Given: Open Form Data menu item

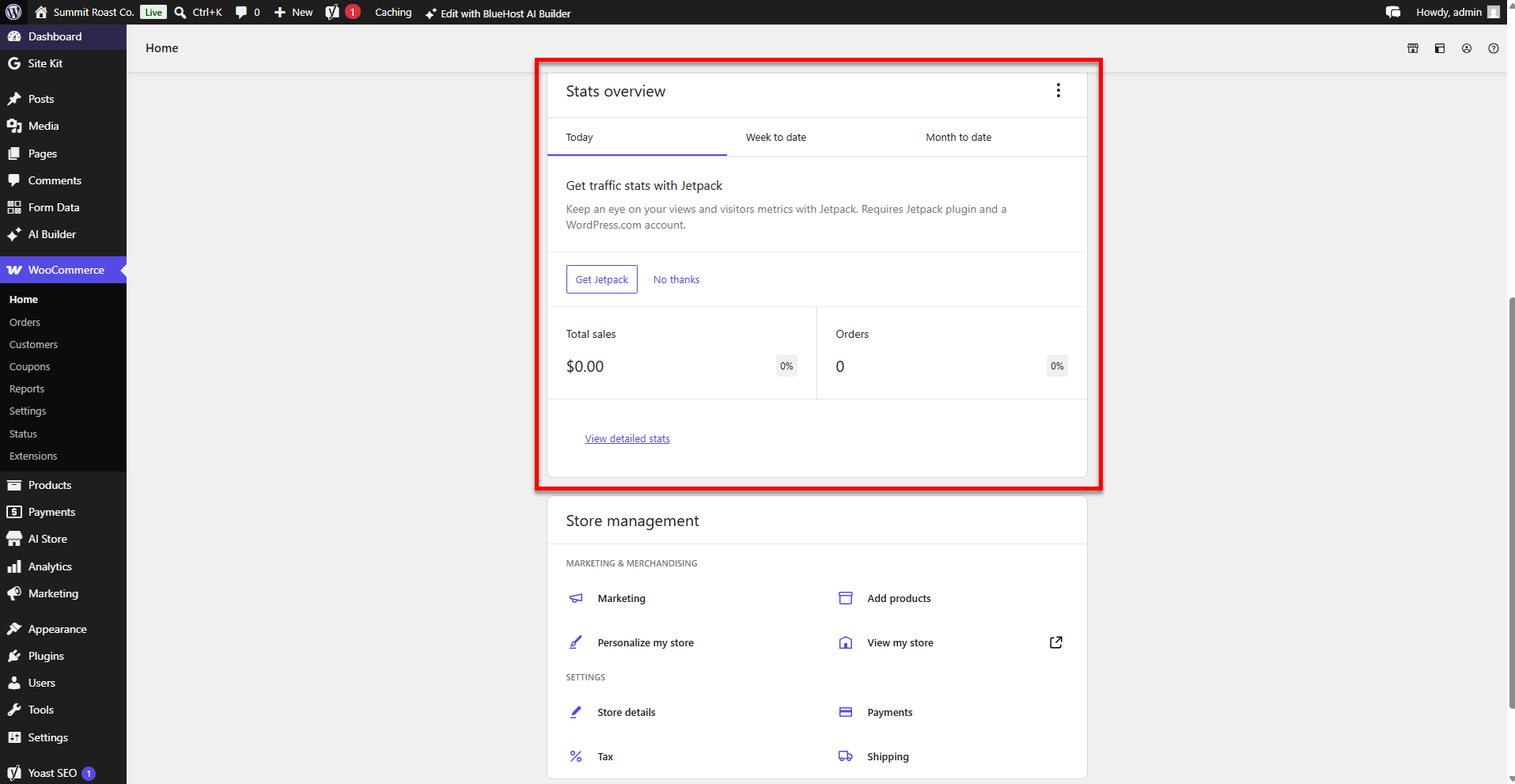Looking at the screenshot, I should (x=63, y=207).
